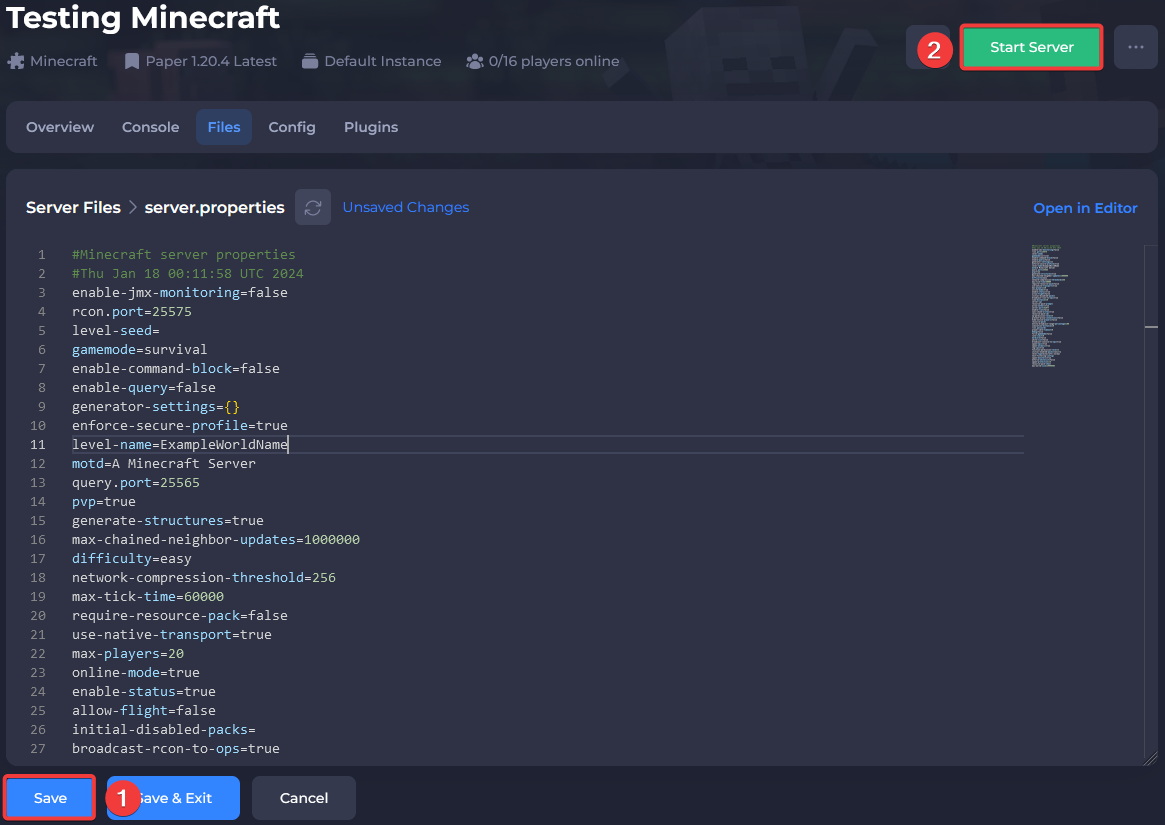This screenshot has height=825, width=1165.
Task: Click the breadcrumb chevron after Server Files
Action: click(131, 208)
